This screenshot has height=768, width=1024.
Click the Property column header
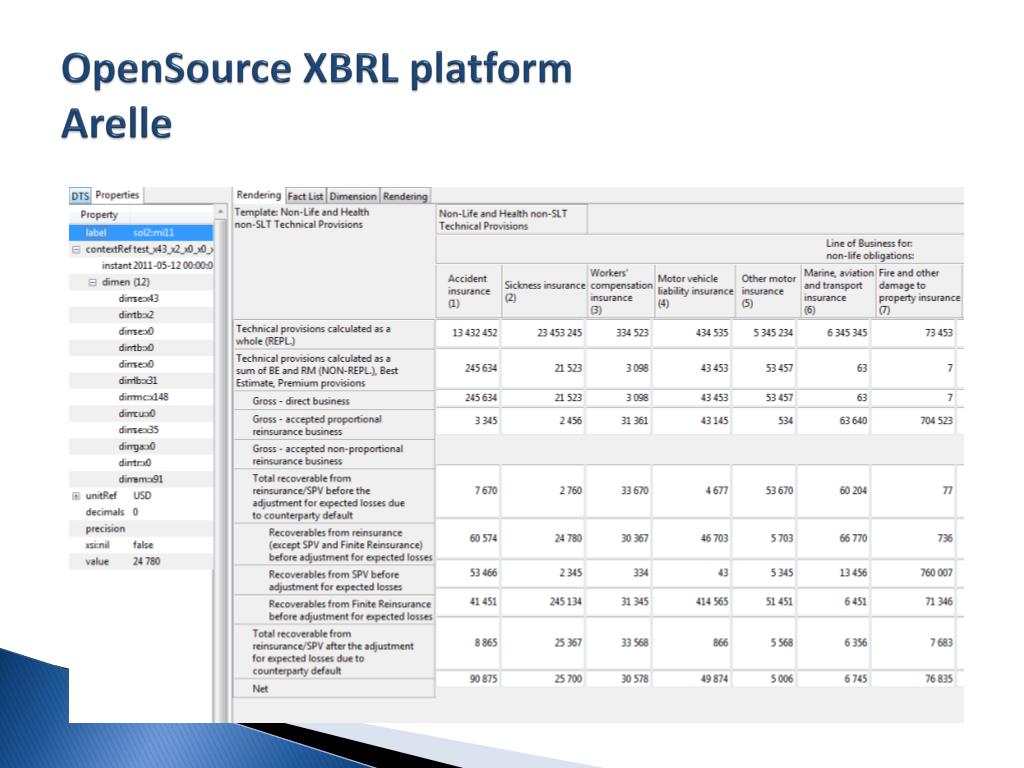point(99,215)
